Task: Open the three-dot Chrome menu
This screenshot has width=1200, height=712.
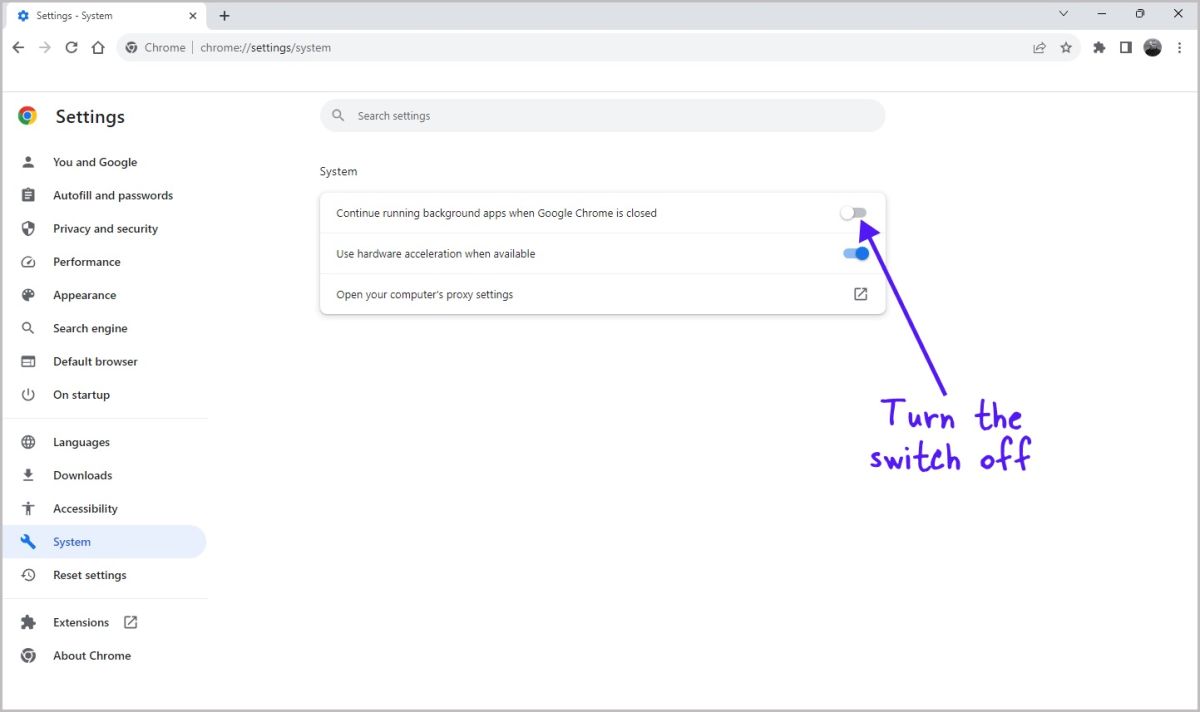Action: tap(1181, 47)
